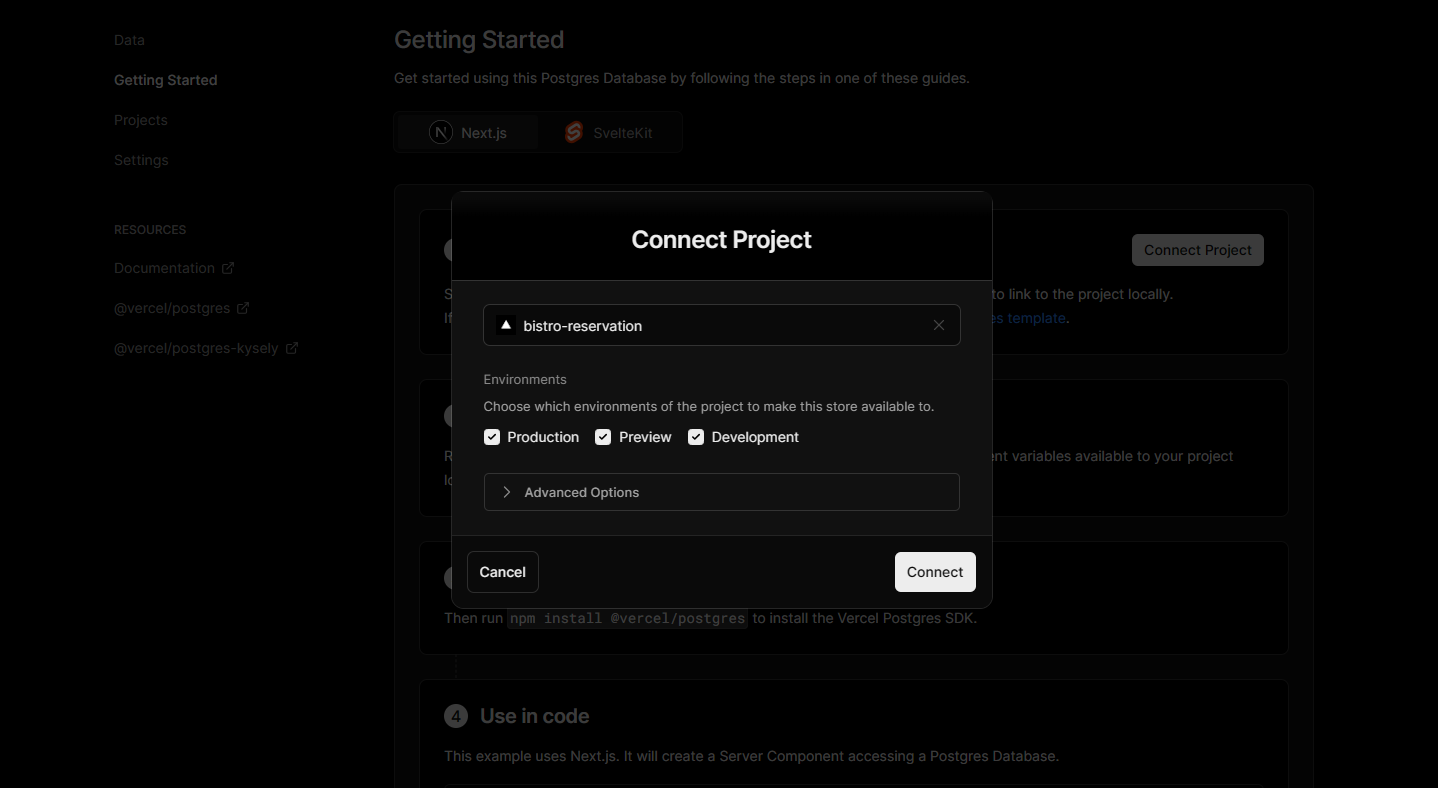
Task: Click the Next.js logo icon
Action: [x=441, y=132]
